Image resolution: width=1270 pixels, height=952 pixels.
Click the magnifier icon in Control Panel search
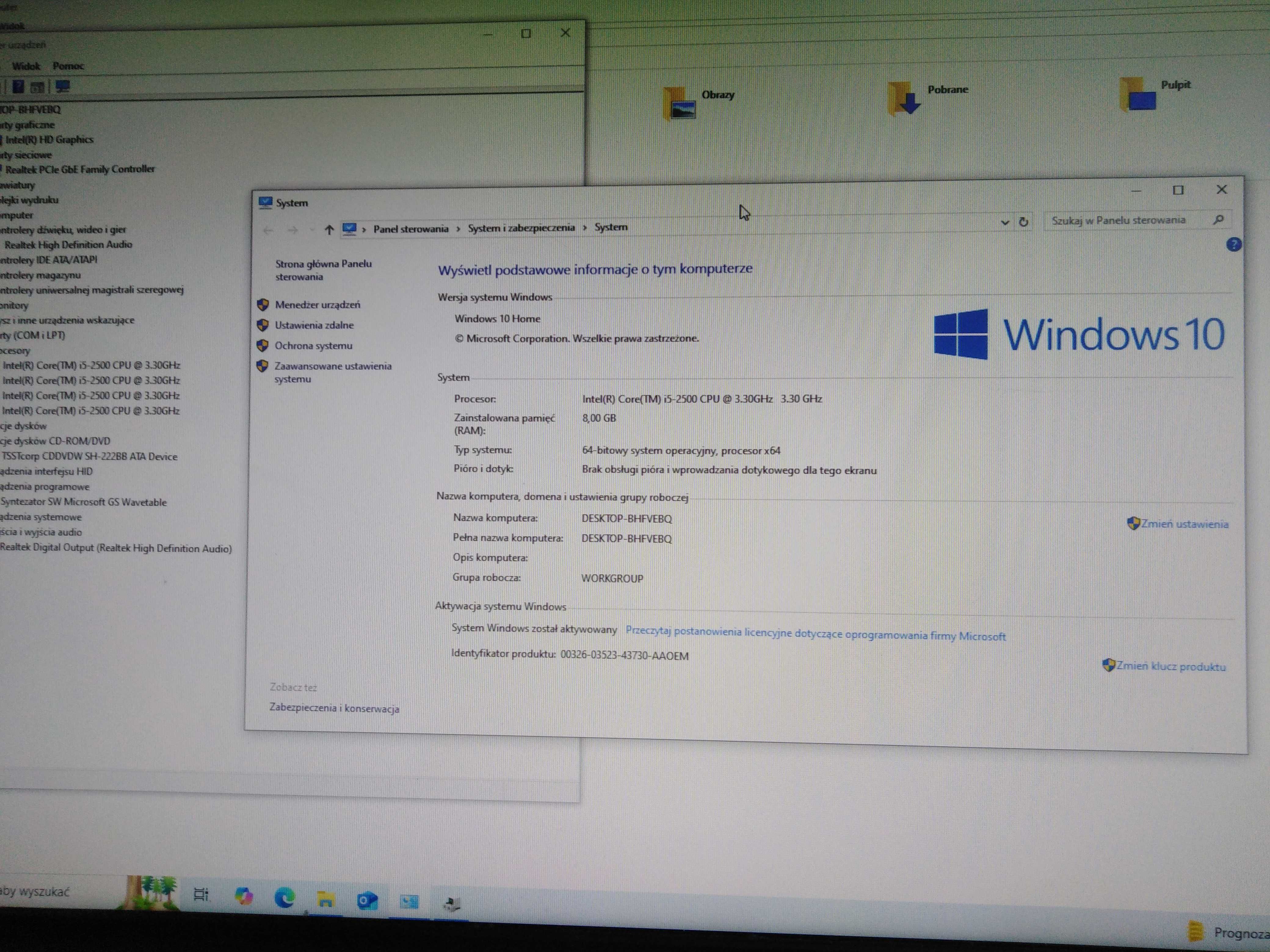pos(1218,219)
